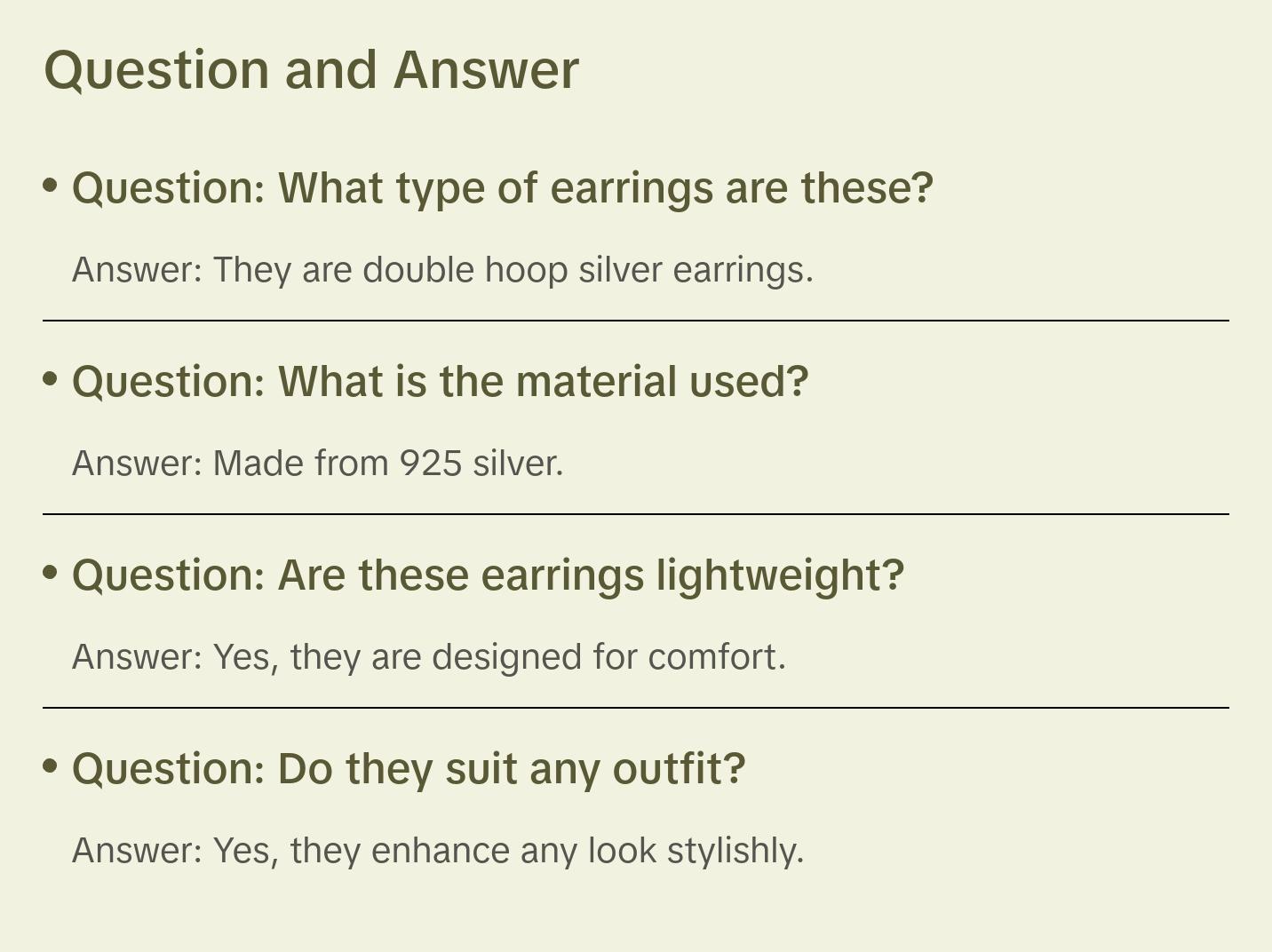Click the "designed for comfort" answer
1272x952 pixels.
coord(429,657)
